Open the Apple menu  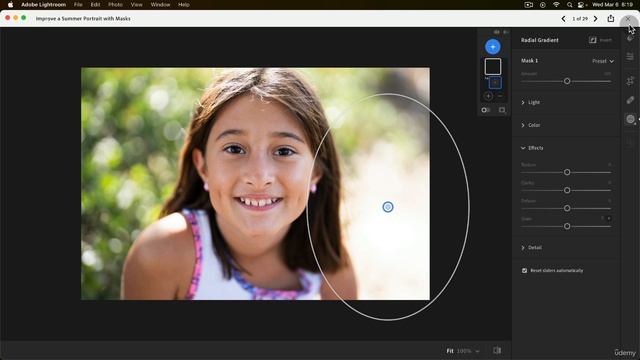(10, 4)
